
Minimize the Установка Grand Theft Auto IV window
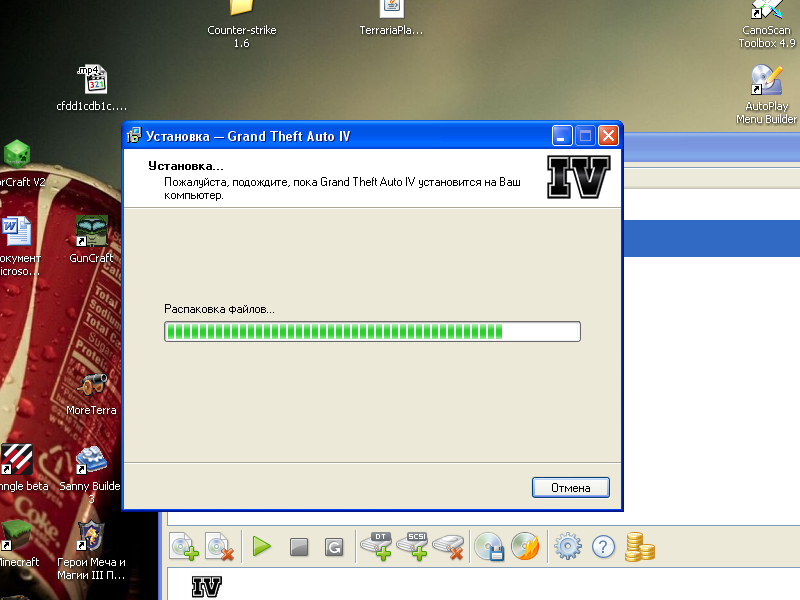coord(562,136)
